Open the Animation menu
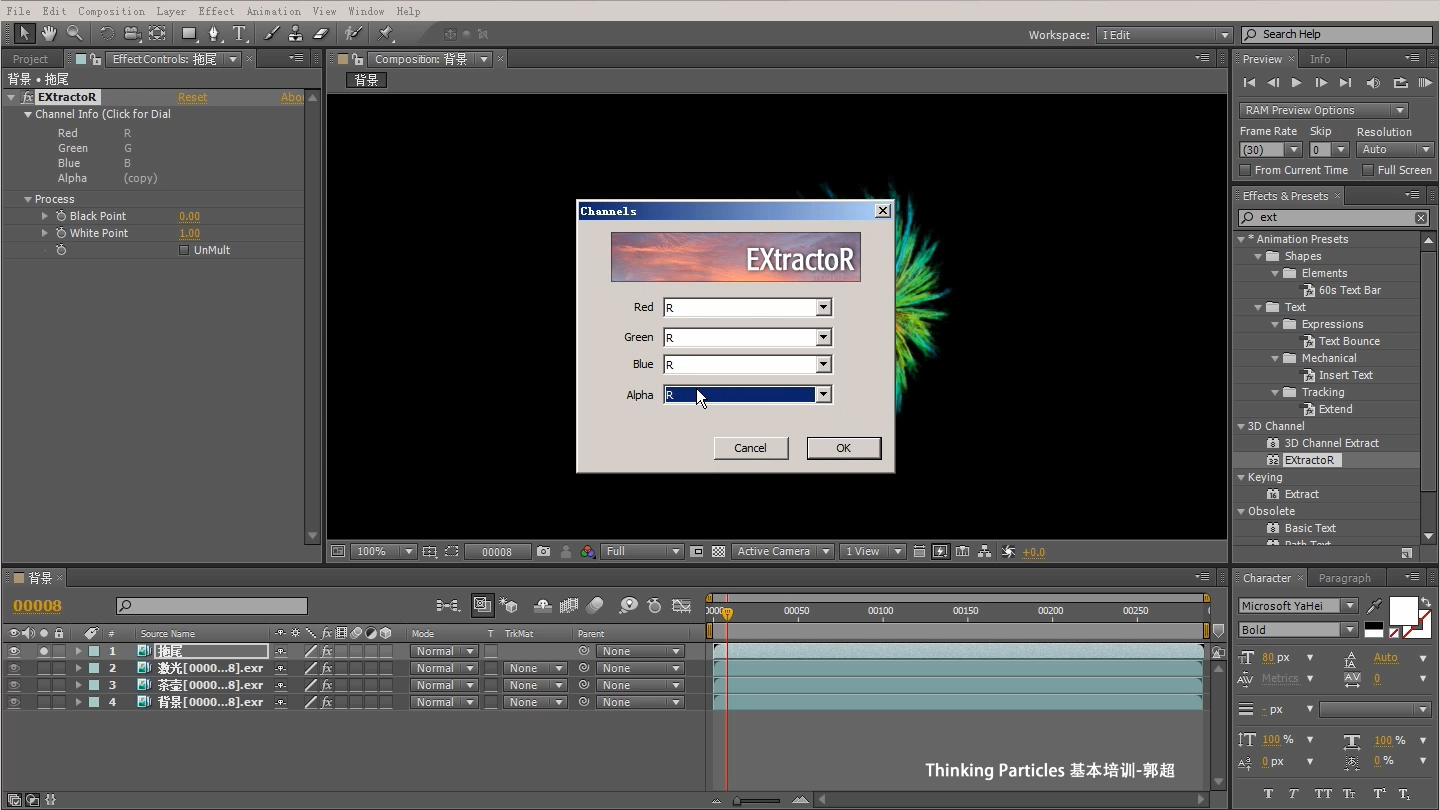Image resolution: width=1440 pixels, height=810 pixels. [273, 11]
